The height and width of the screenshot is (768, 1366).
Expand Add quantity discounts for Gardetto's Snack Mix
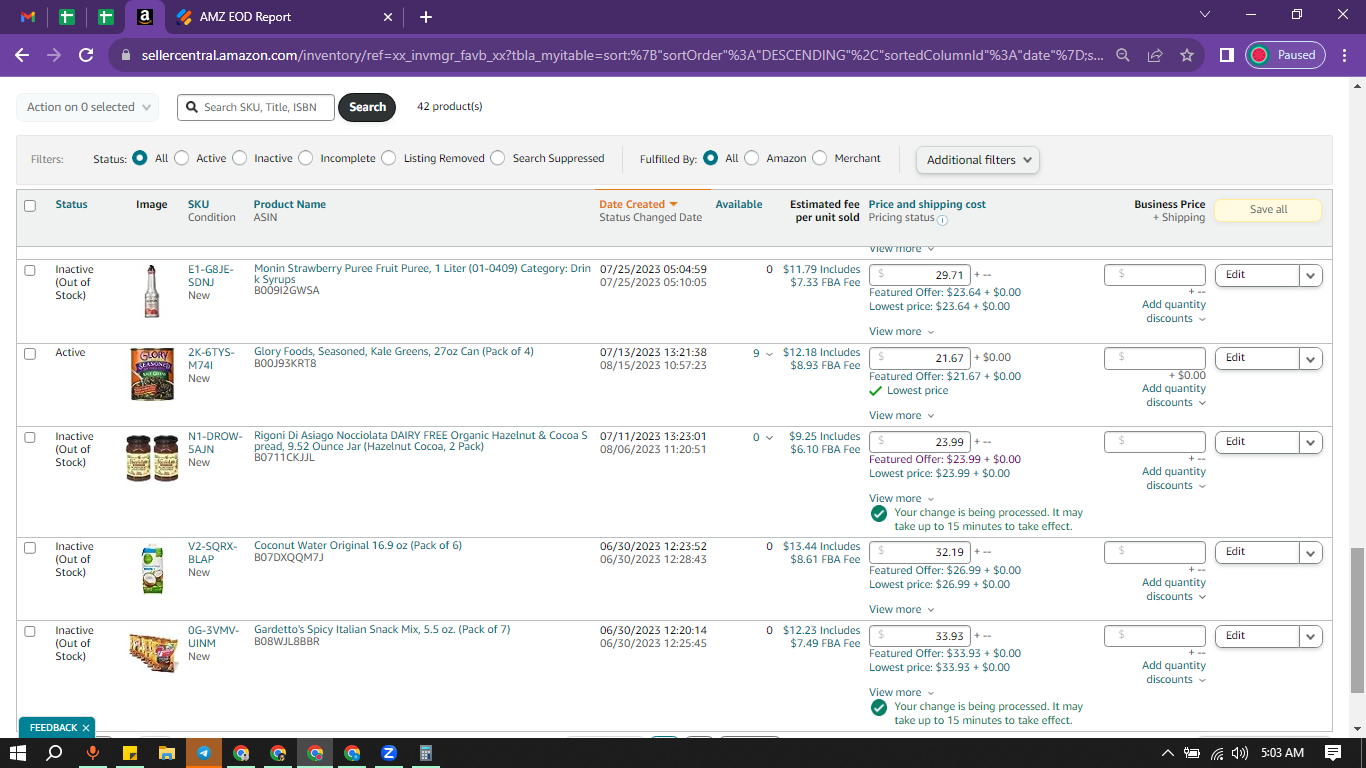pos(1174,672)
